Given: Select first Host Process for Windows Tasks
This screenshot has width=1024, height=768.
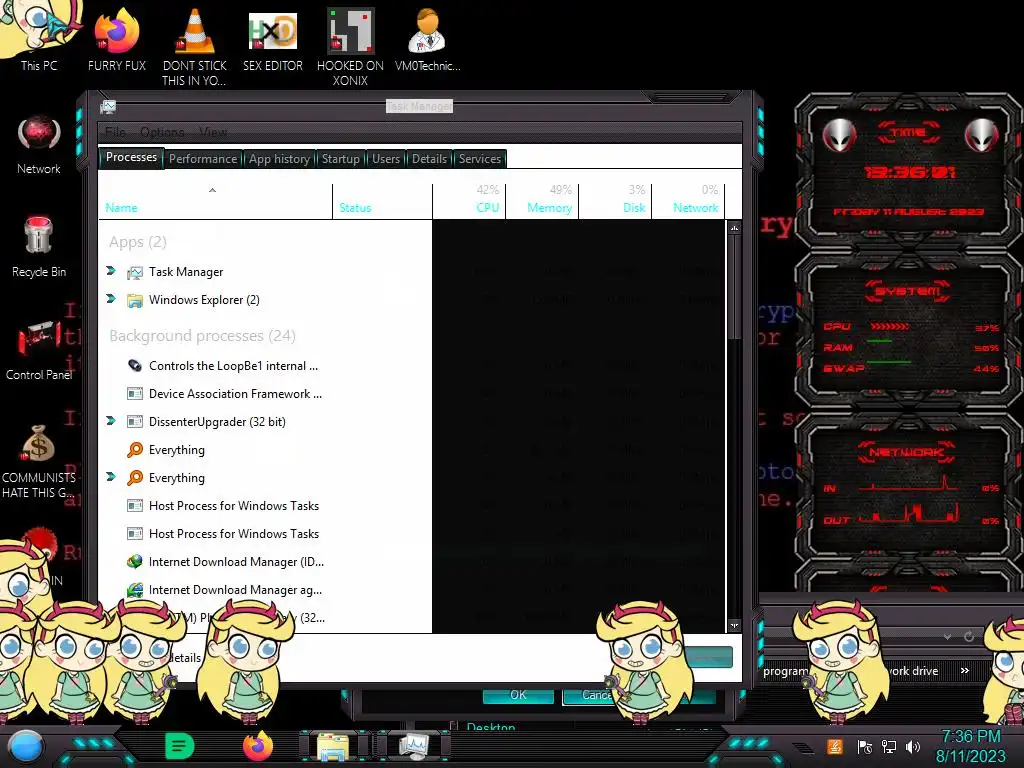Looking at the screenshot, I should [411, 506].
